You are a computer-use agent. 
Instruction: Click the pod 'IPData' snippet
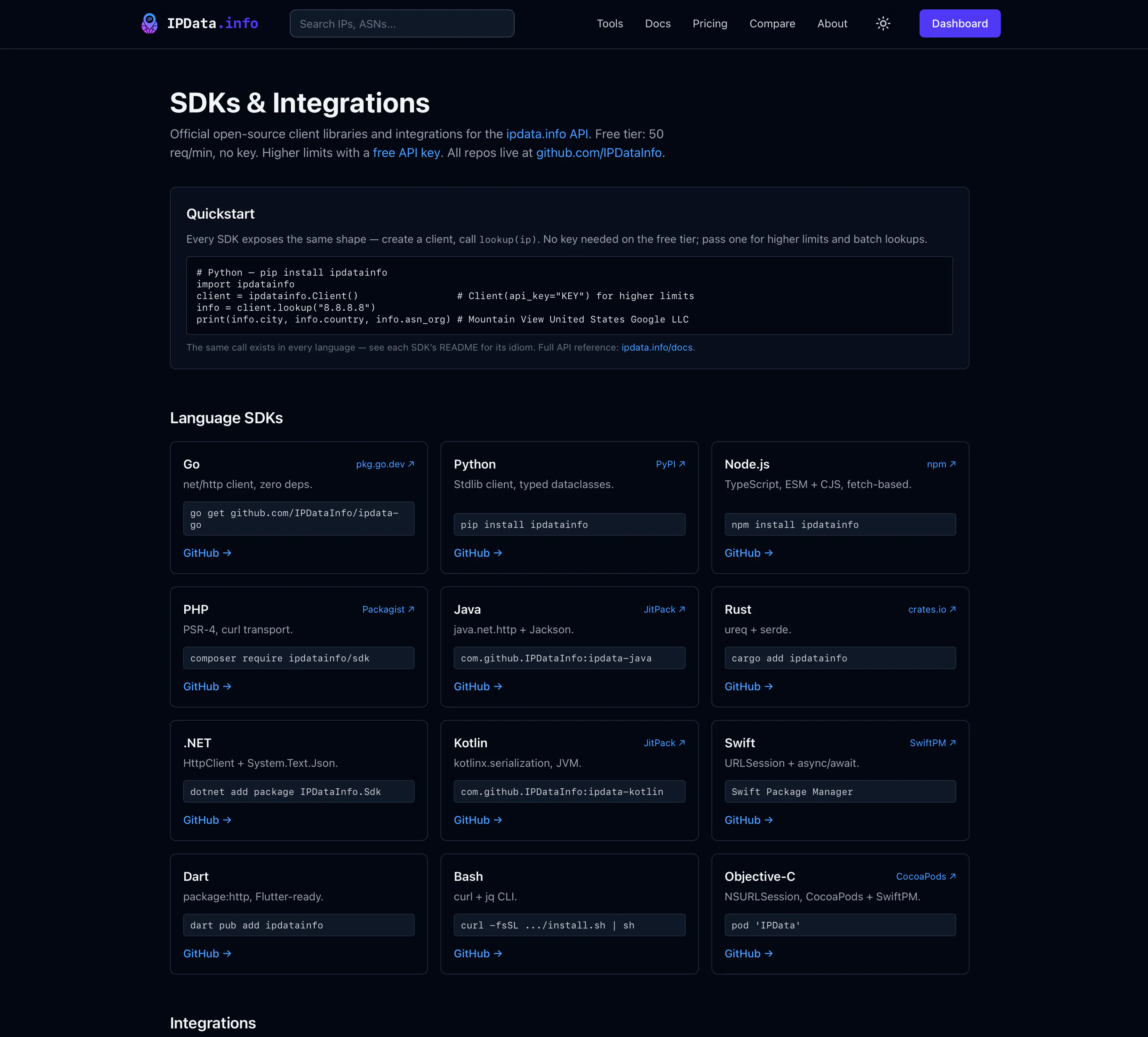840,925
